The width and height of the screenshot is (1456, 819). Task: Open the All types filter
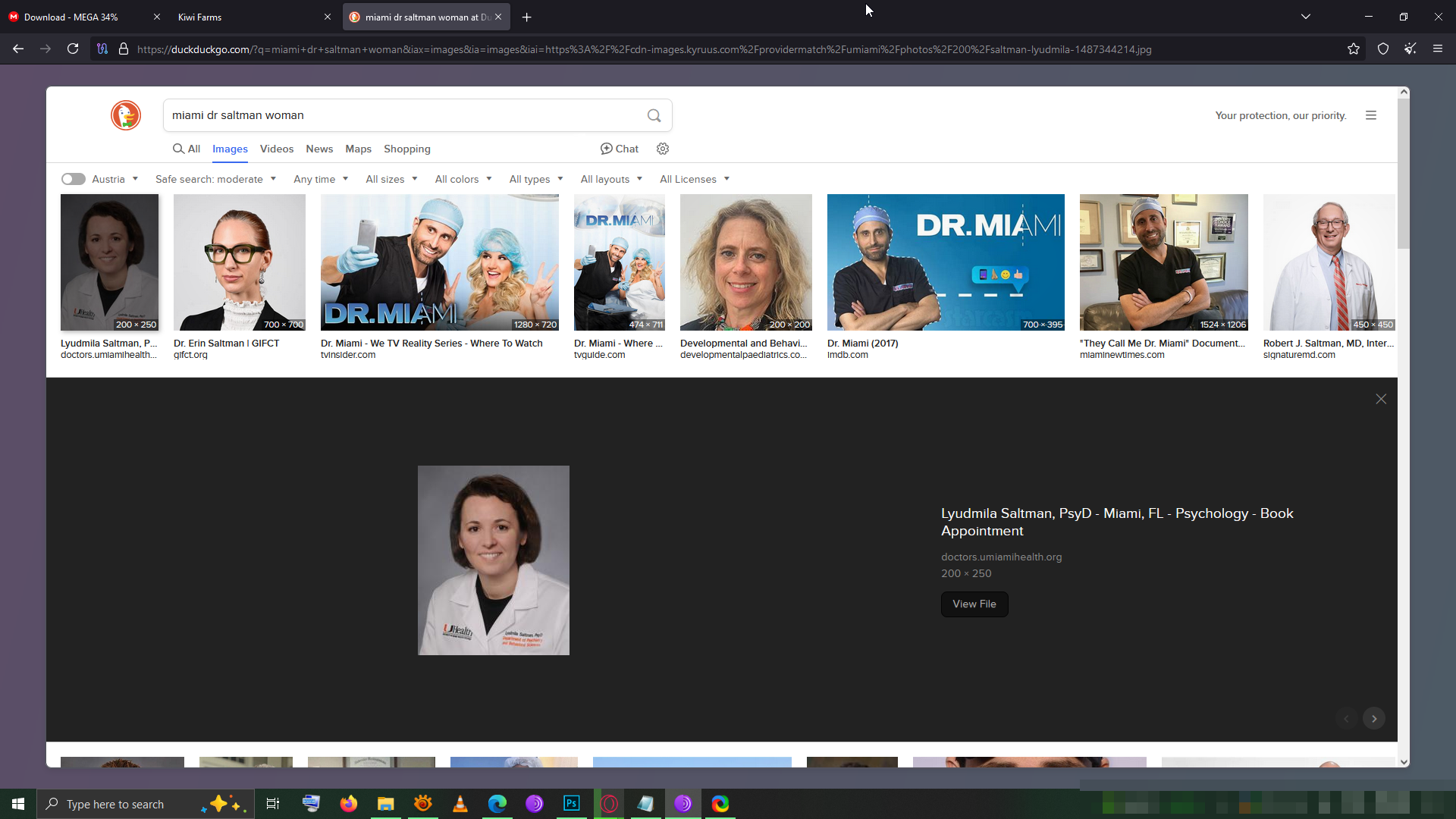(x=536, y=179)
